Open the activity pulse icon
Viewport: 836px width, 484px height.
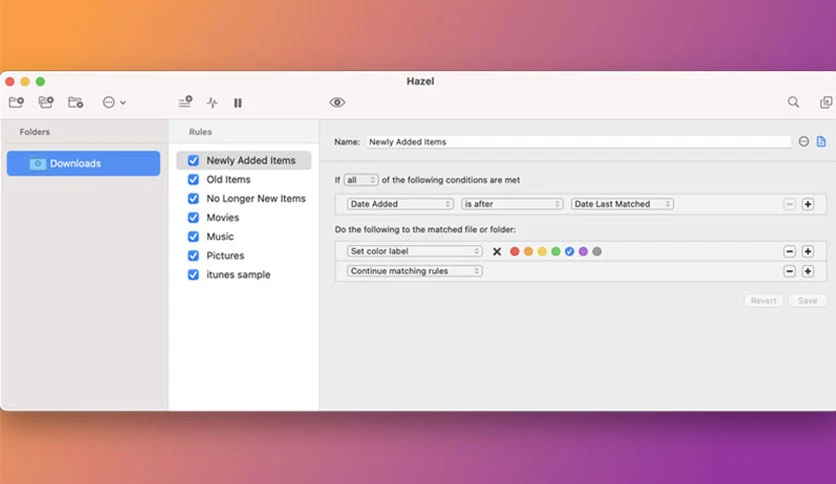point(212,102)
